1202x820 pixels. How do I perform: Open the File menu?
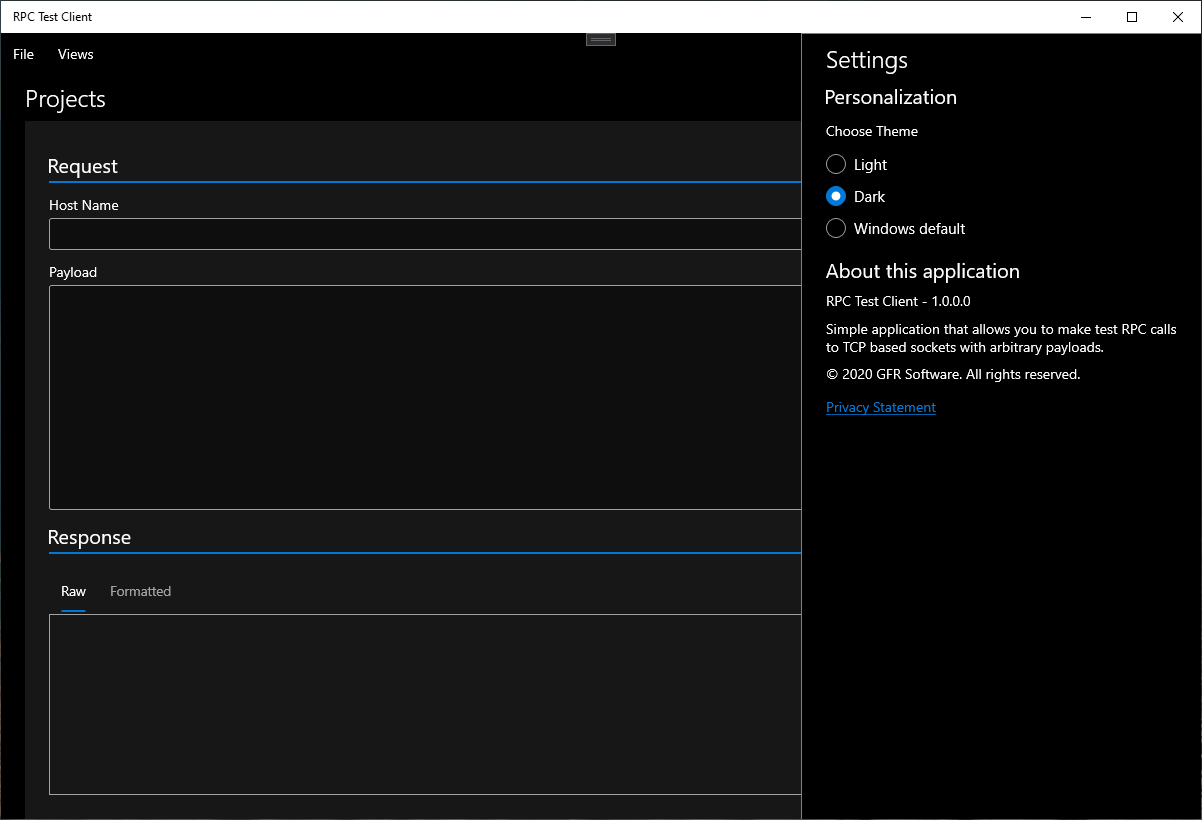[x=23, y=54]
